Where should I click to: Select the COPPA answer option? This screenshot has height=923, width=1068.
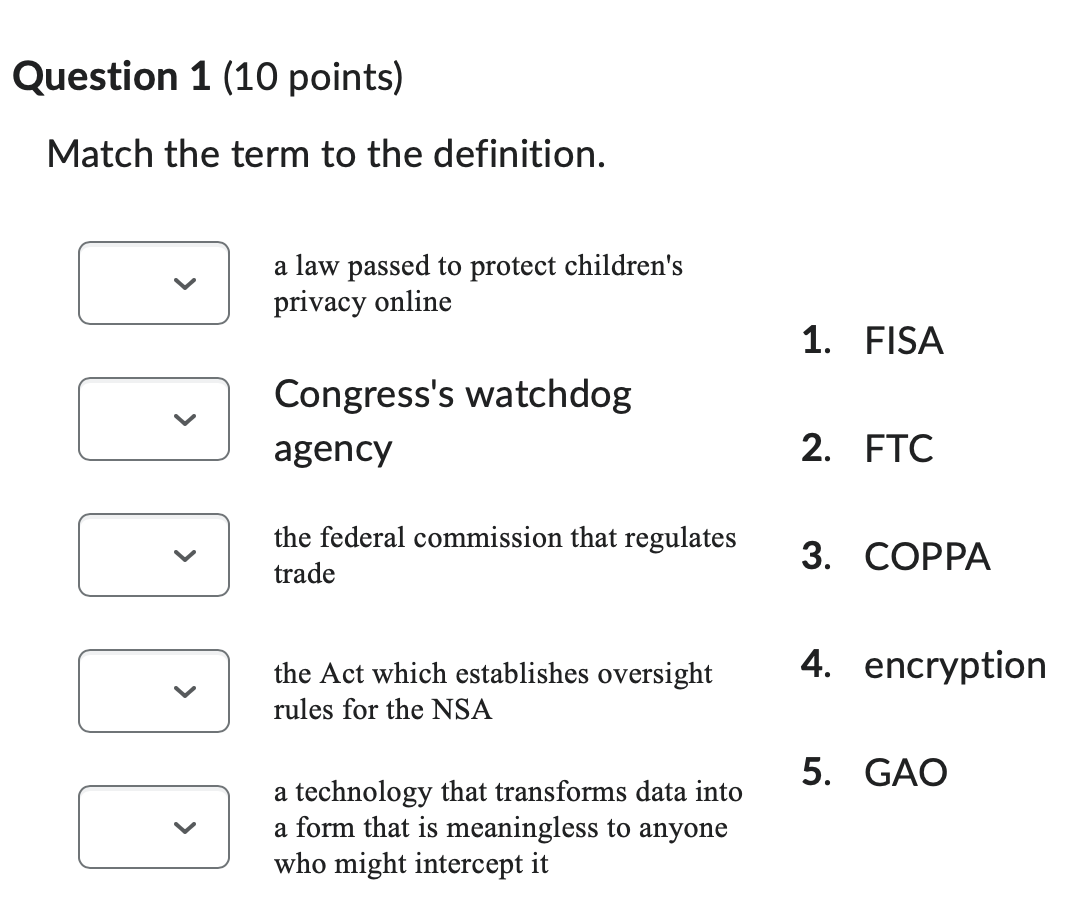click(927, 557)
